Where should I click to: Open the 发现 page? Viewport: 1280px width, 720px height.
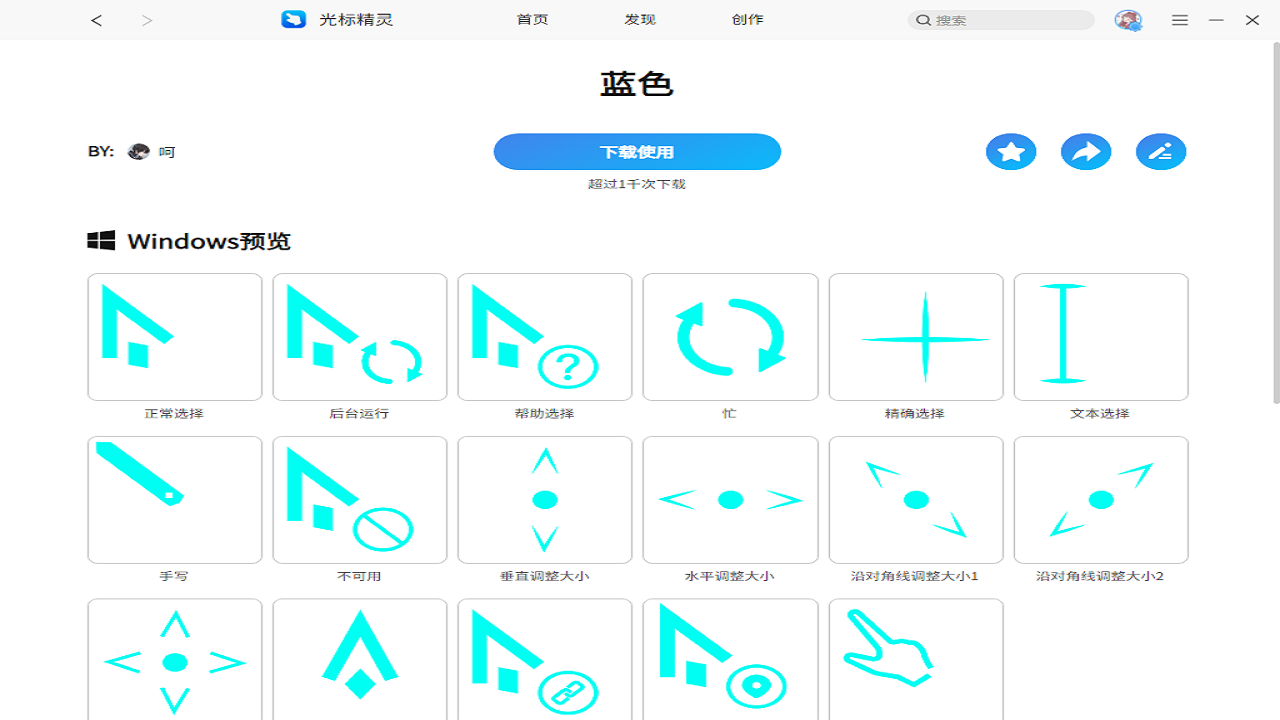tap(640, 19)
